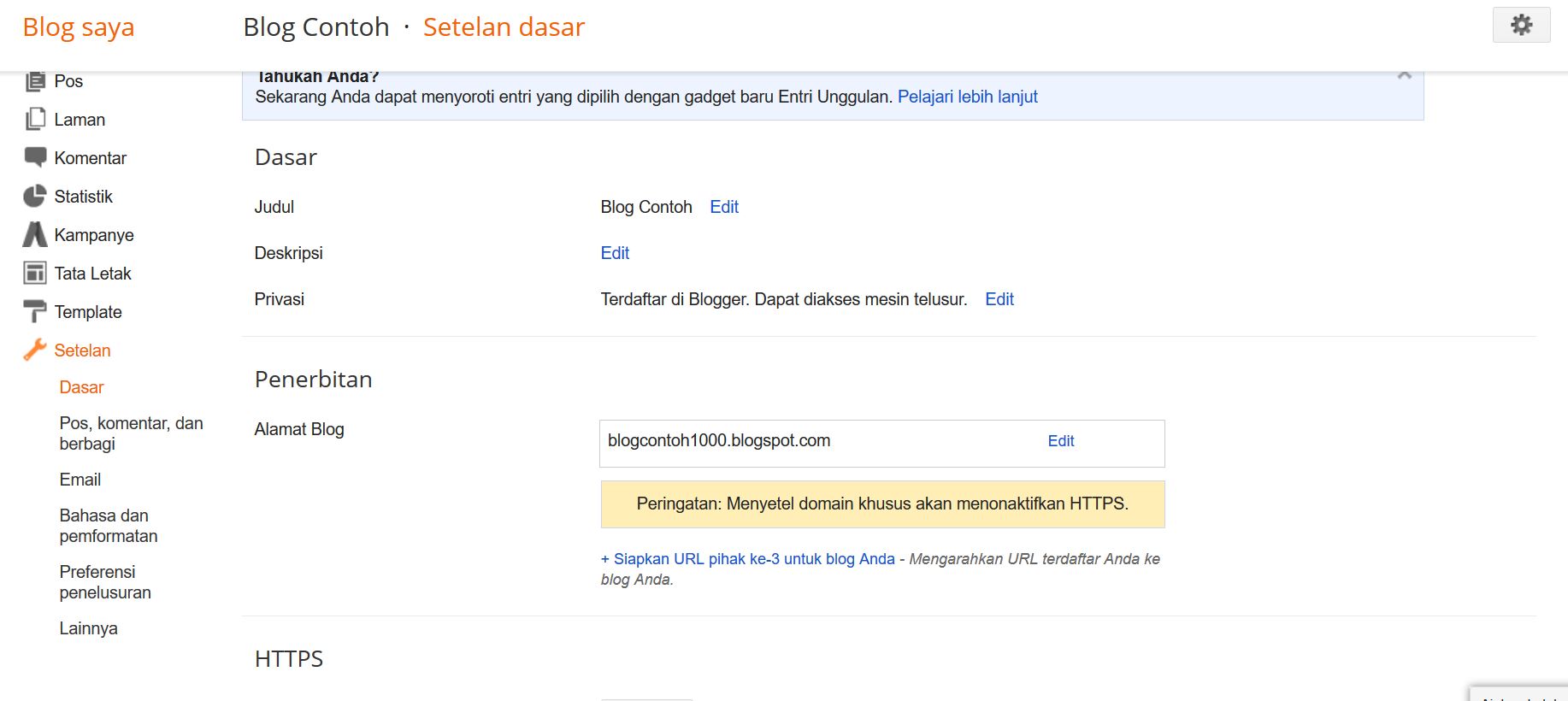1568x701 pixels.
Task: Edit the blog title Judul
Action: (x=724, y=207)
